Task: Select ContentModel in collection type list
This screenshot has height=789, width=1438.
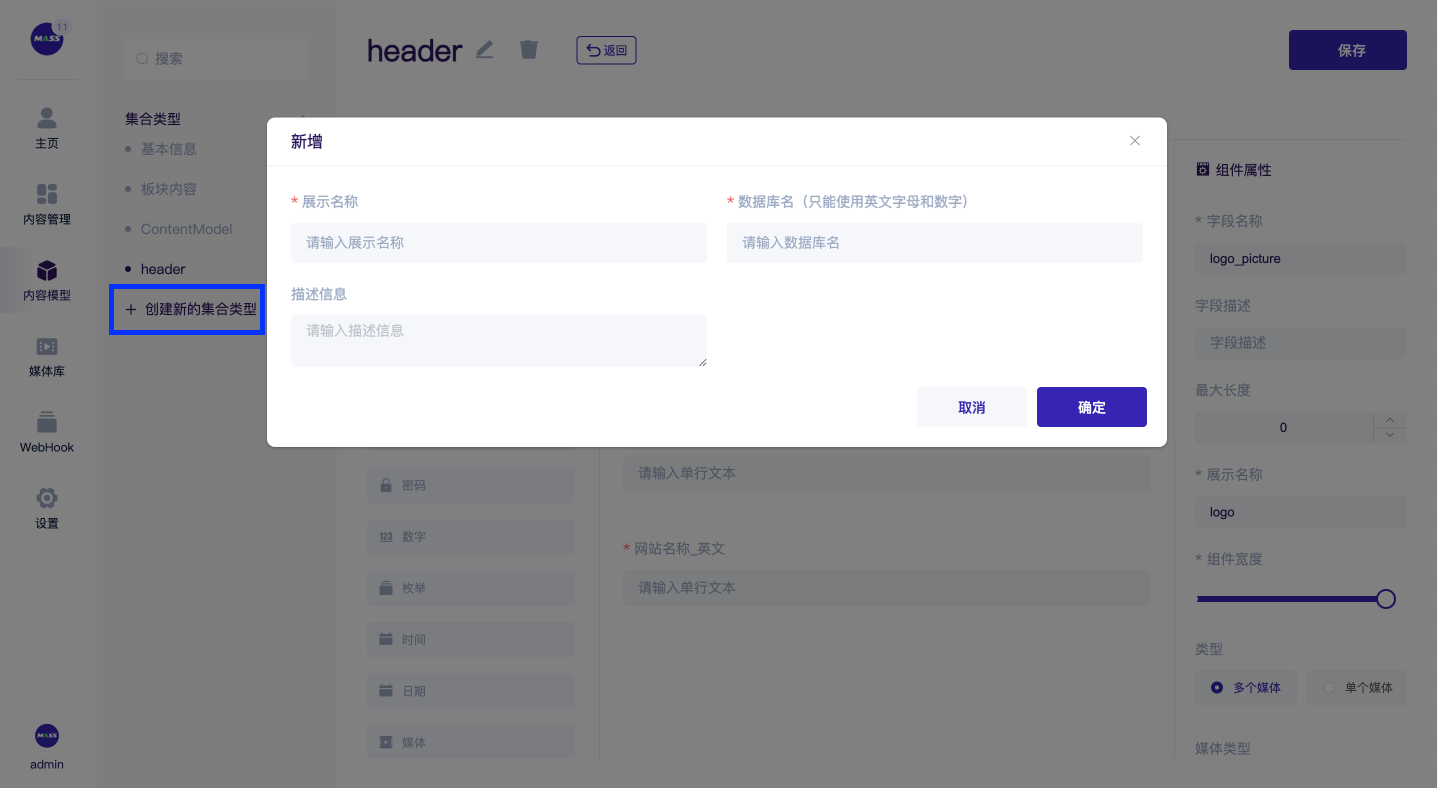Action: click(186, 229)
